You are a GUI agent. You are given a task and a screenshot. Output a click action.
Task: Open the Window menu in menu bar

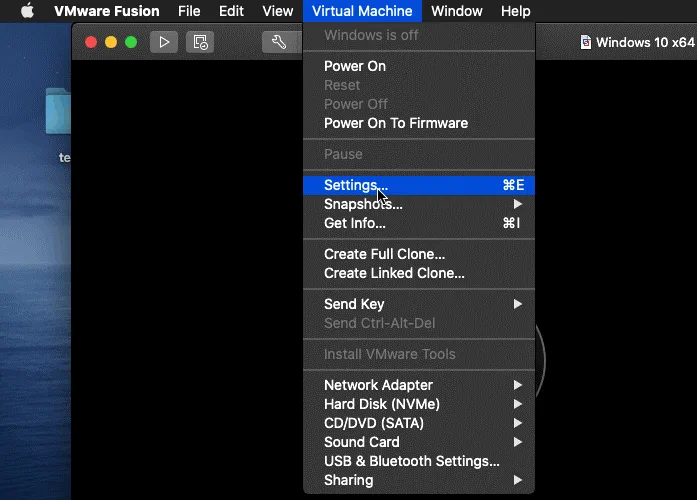tap(456, 11)
